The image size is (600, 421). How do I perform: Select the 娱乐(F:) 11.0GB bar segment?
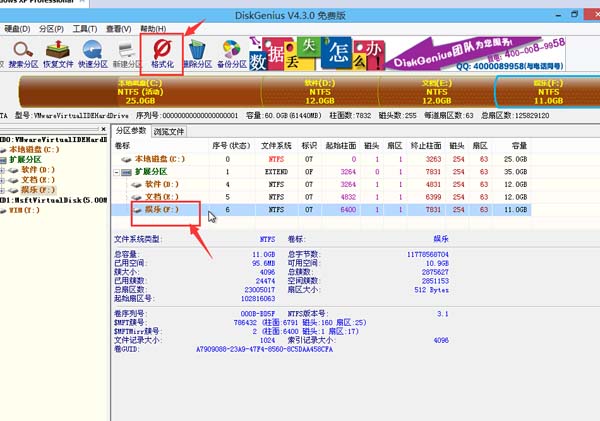tap(548, 92)
